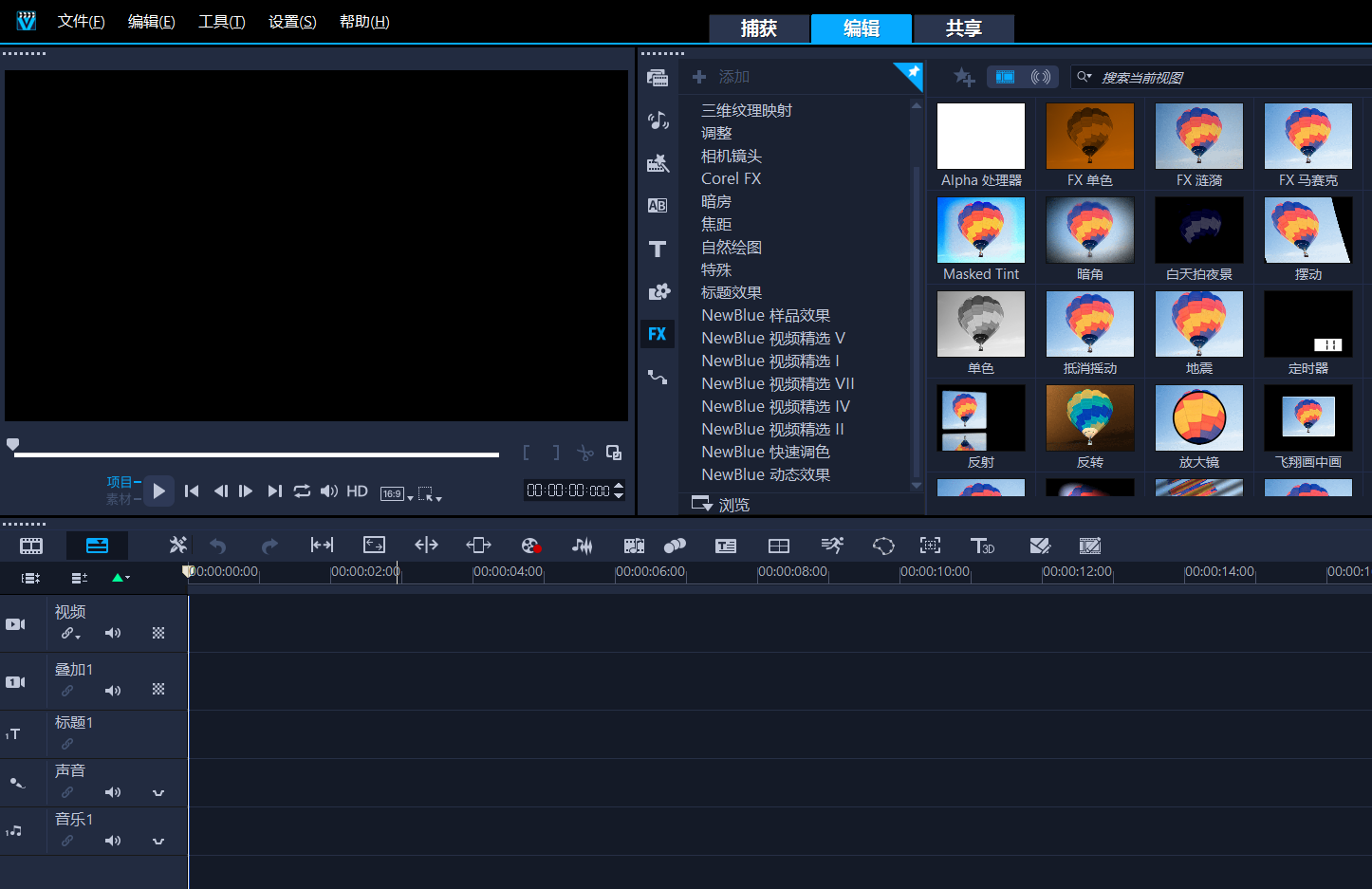Open the record/capture option tool
Image resolution: width=1372 pixels, height=889 pixels.
(530, 546)
